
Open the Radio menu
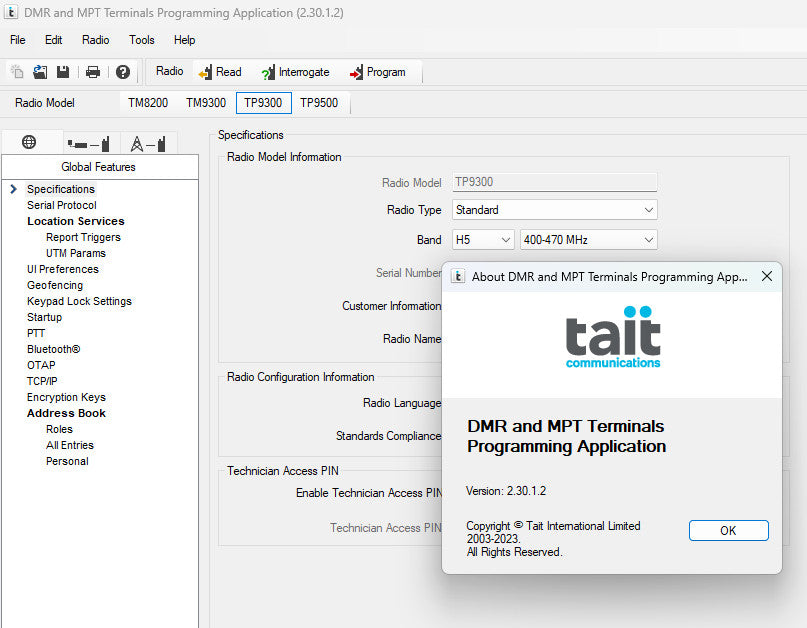coord(96,40)
